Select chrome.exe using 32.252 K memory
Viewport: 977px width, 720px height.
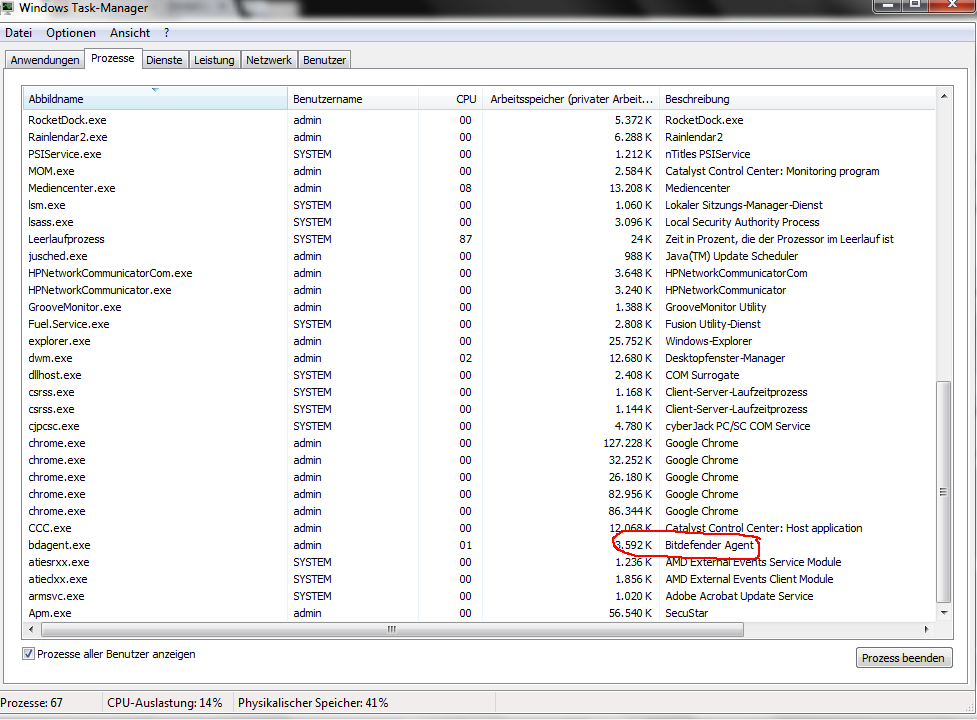coord(479,460)
